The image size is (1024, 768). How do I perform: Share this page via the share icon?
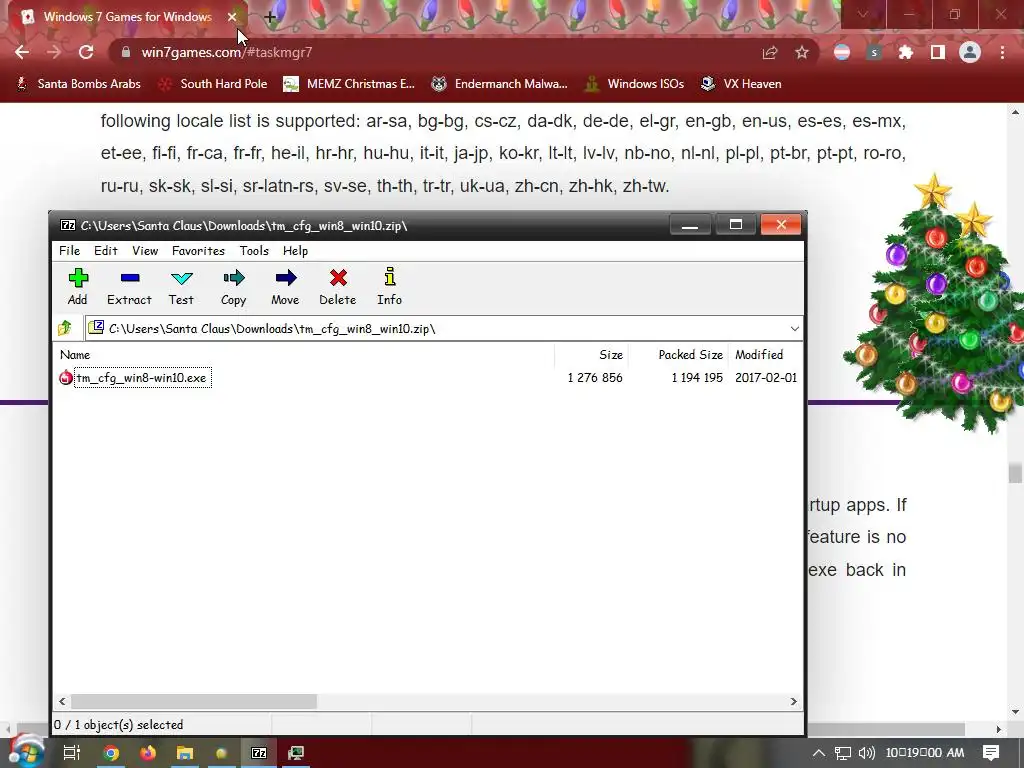point(770,52)
